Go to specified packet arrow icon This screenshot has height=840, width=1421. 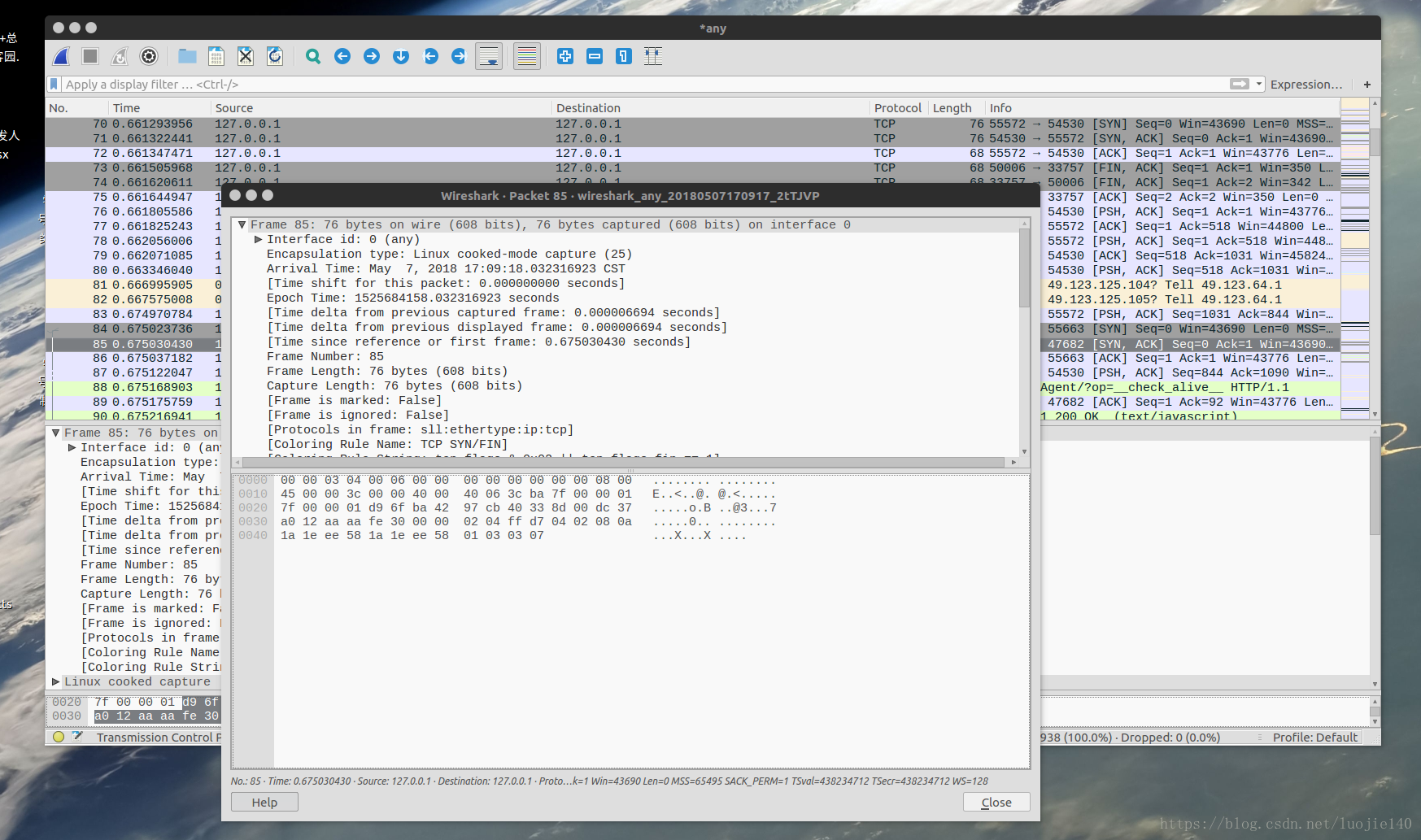[x=401, y=56]
